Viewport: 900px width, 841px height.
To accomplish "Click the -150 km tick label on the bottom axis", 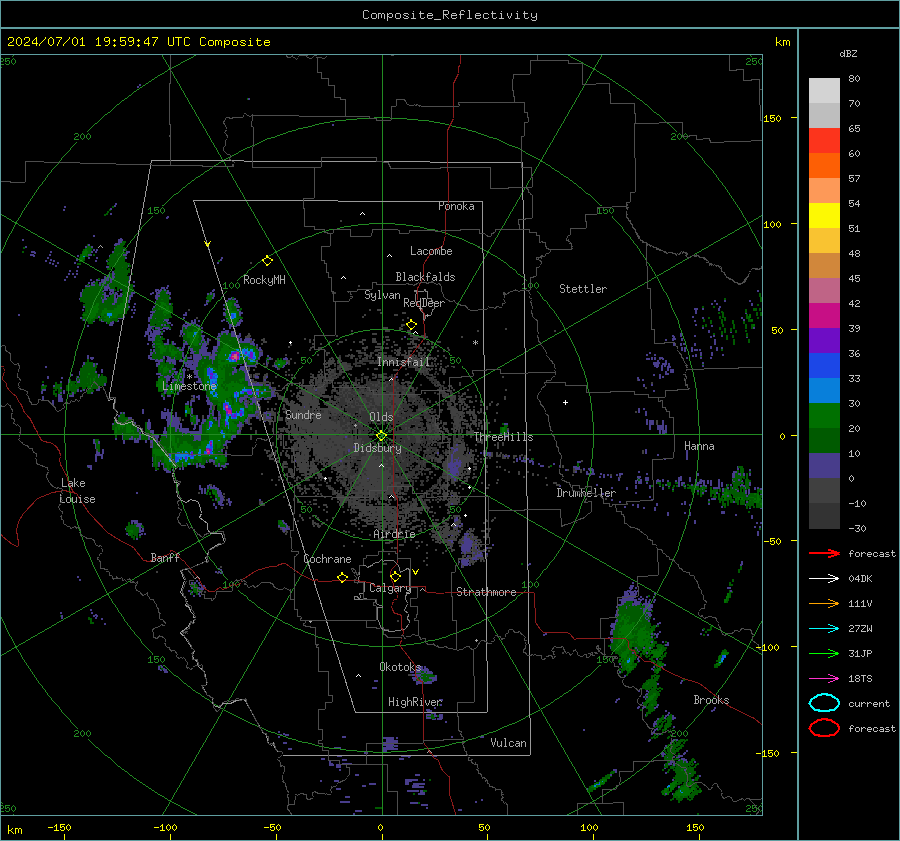I will [59, 827].
